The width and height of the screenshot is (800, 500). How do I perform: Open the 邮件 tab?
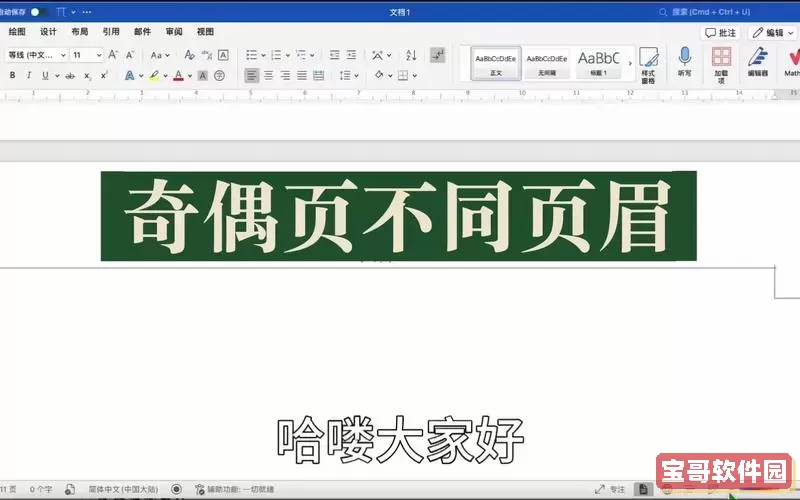pyautogui.click(x=142, y=32)
